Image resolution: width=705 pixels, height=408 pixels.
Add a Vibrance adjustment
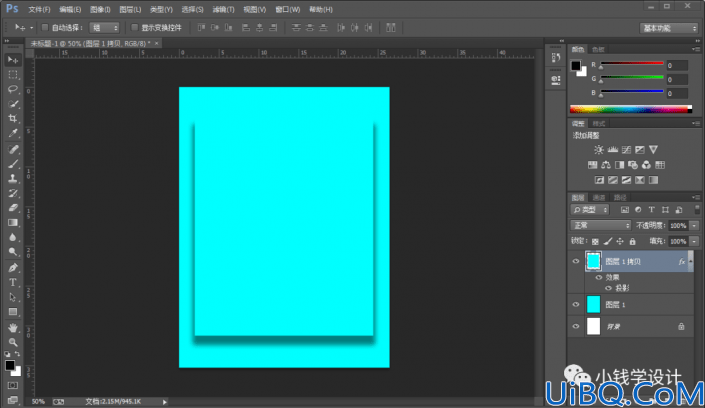pyautogui.click(x=653, y=150)
